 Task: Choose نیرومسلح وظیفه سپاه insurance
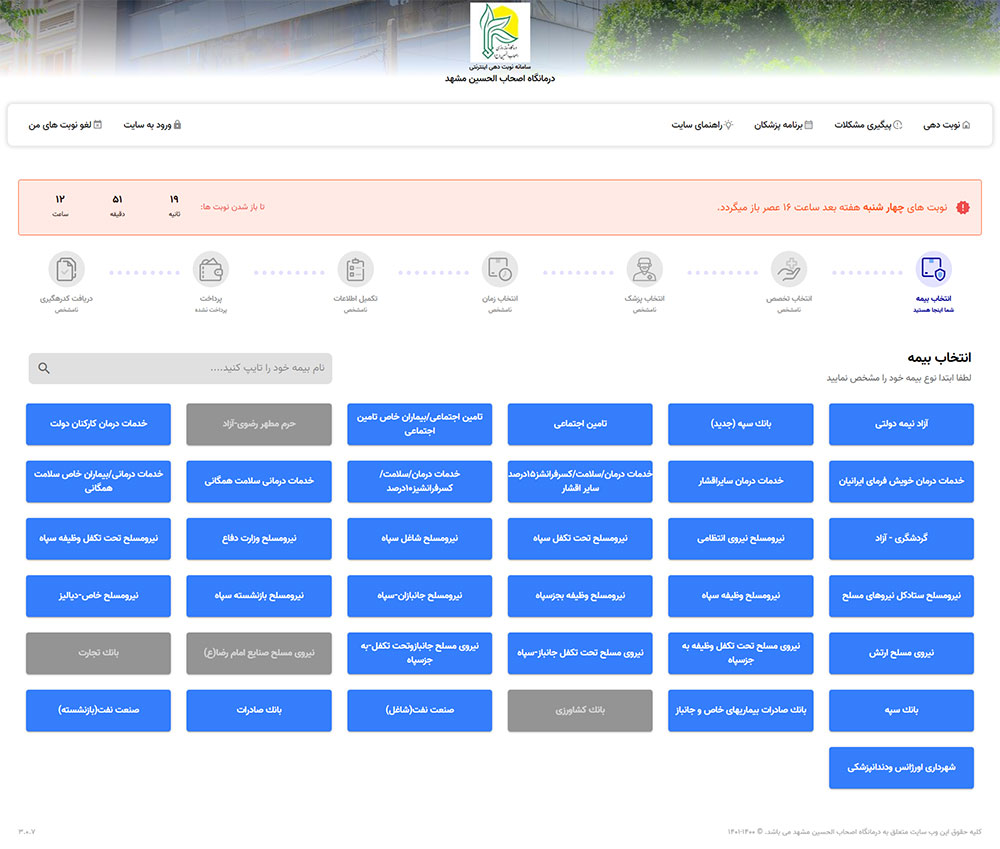[x=740, y=596]
